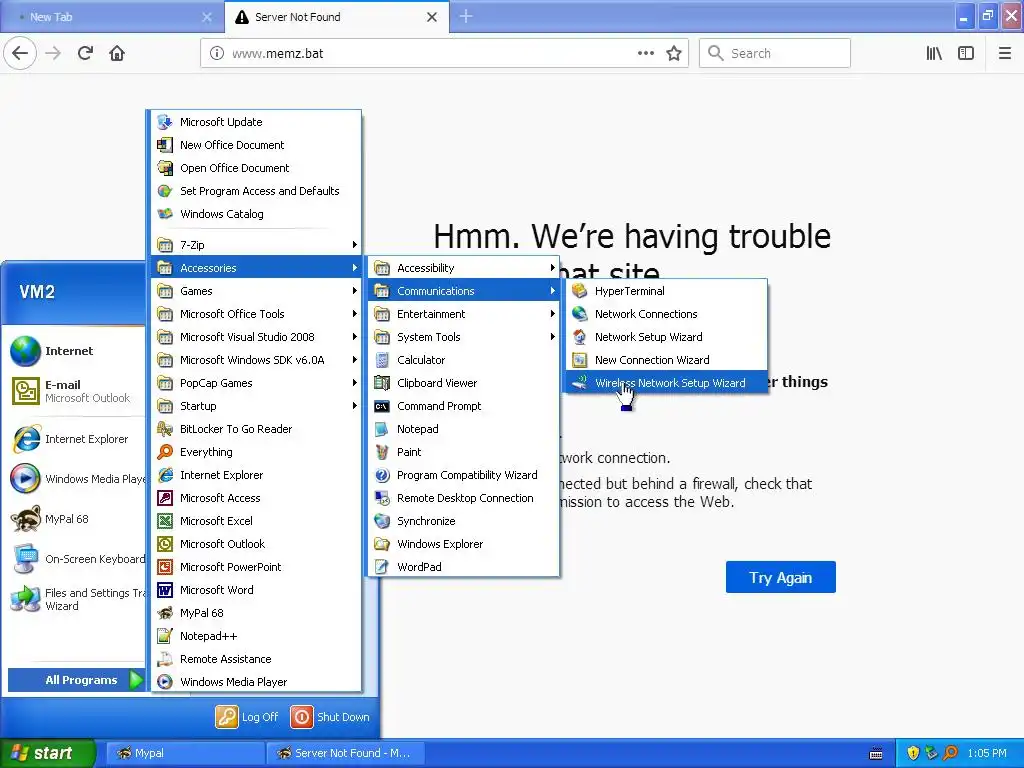Click the Microsoft Update icon

click(165, 122)
